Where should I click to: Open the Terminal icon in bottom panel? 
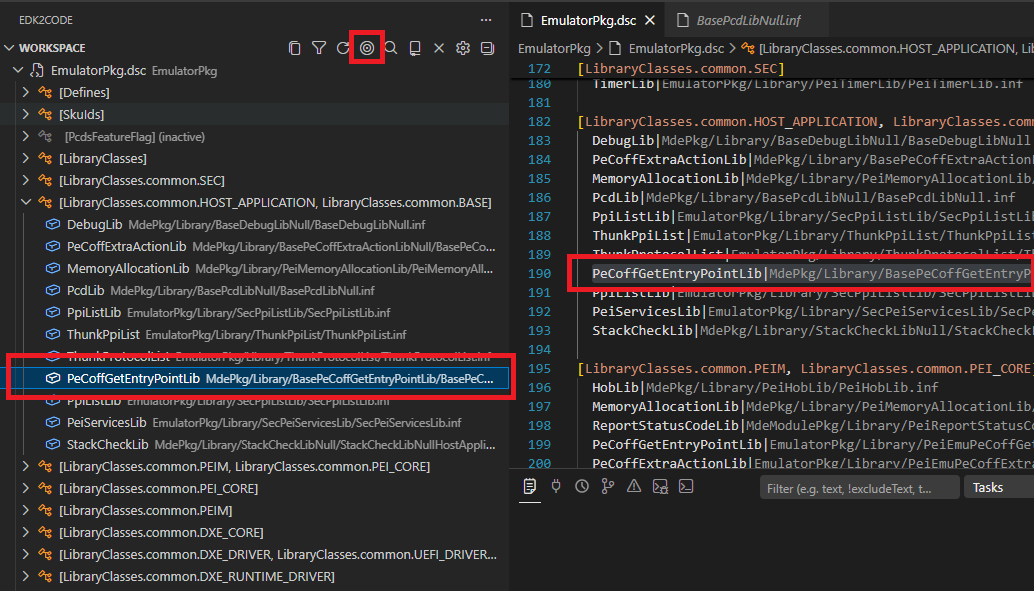(x=686, y=487)
